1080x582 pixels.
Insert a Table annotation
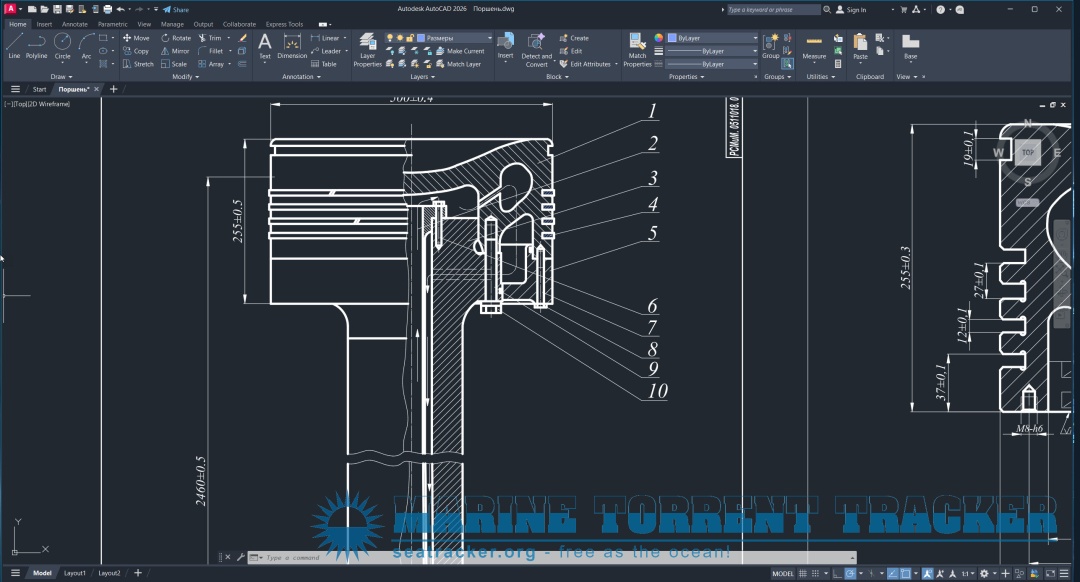(324, 64)
